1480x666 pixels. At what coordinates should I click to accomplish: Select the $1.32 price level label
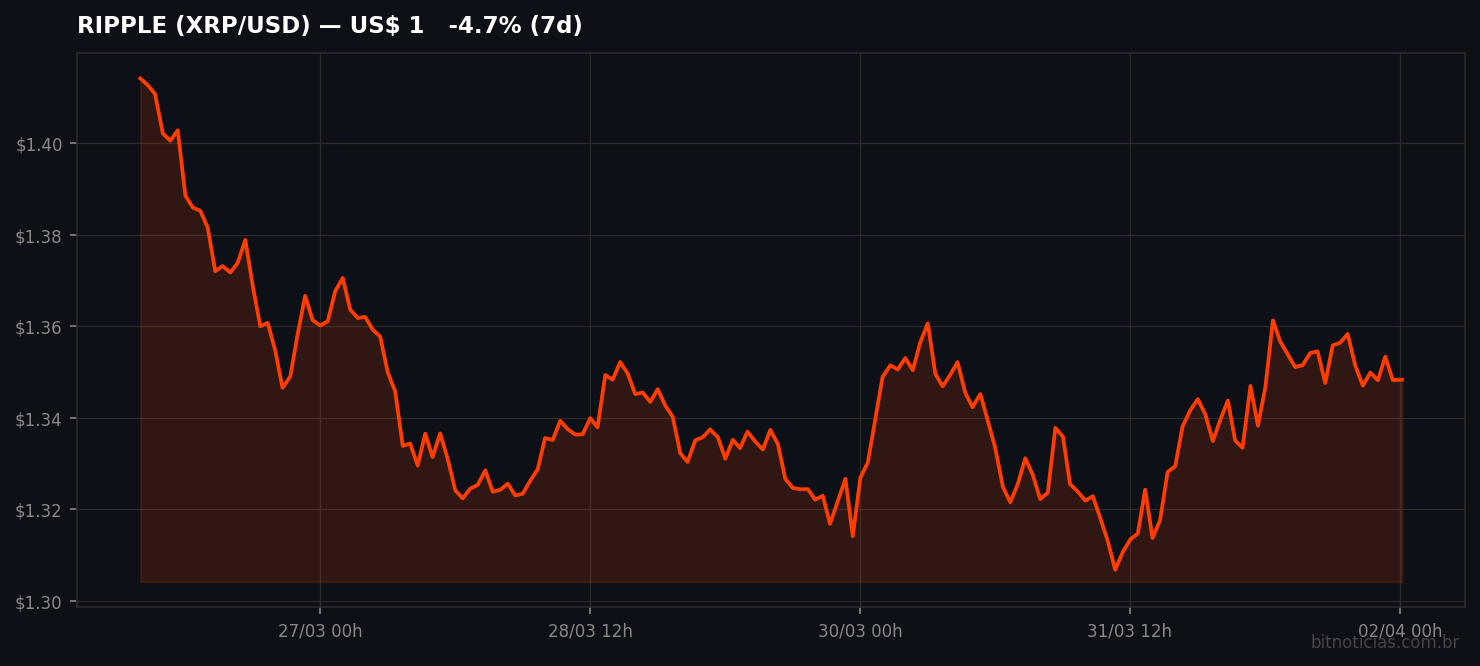(x=39, y=510)
